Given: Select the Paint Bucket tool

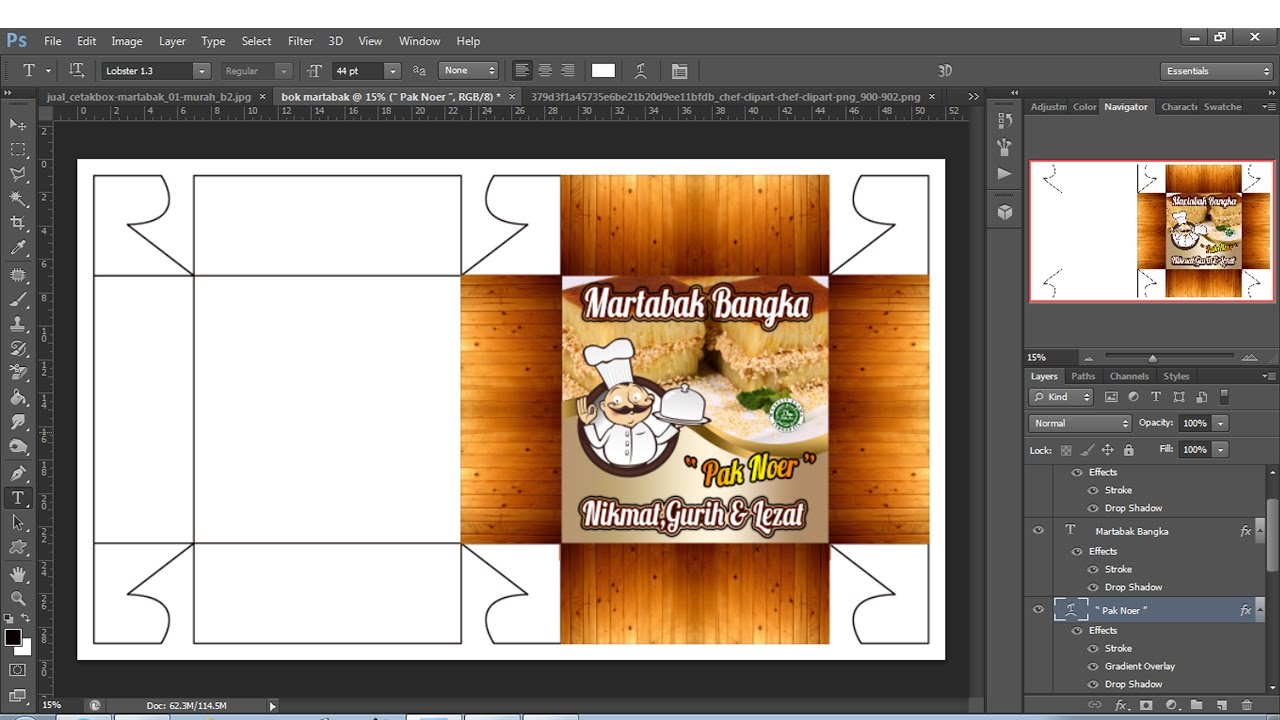Looking at the screenshot, I should (x=18, y=398).
